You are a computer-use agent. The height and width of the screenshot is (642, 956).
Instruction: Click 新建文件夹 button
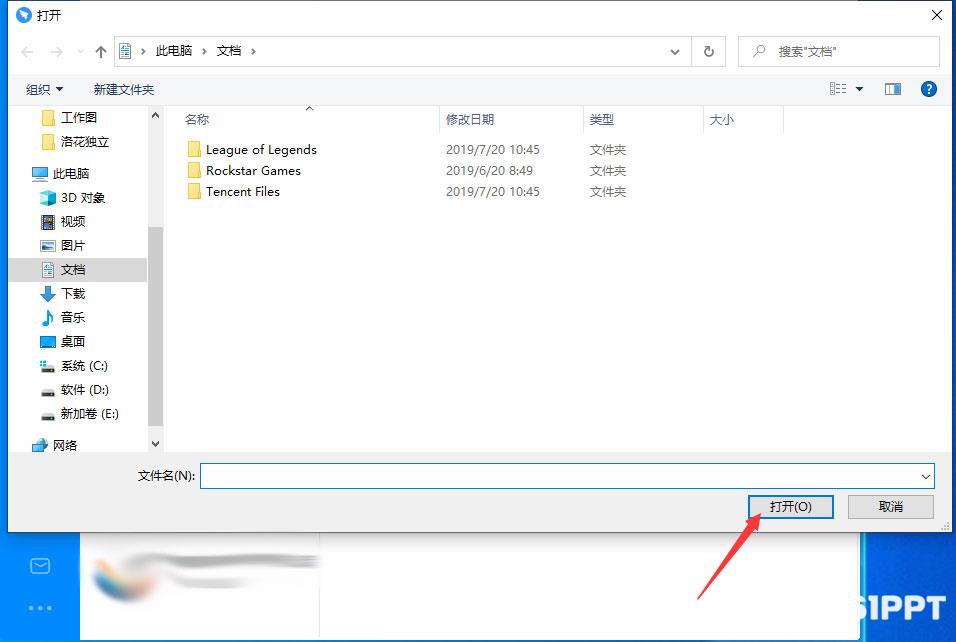point(123,89)
